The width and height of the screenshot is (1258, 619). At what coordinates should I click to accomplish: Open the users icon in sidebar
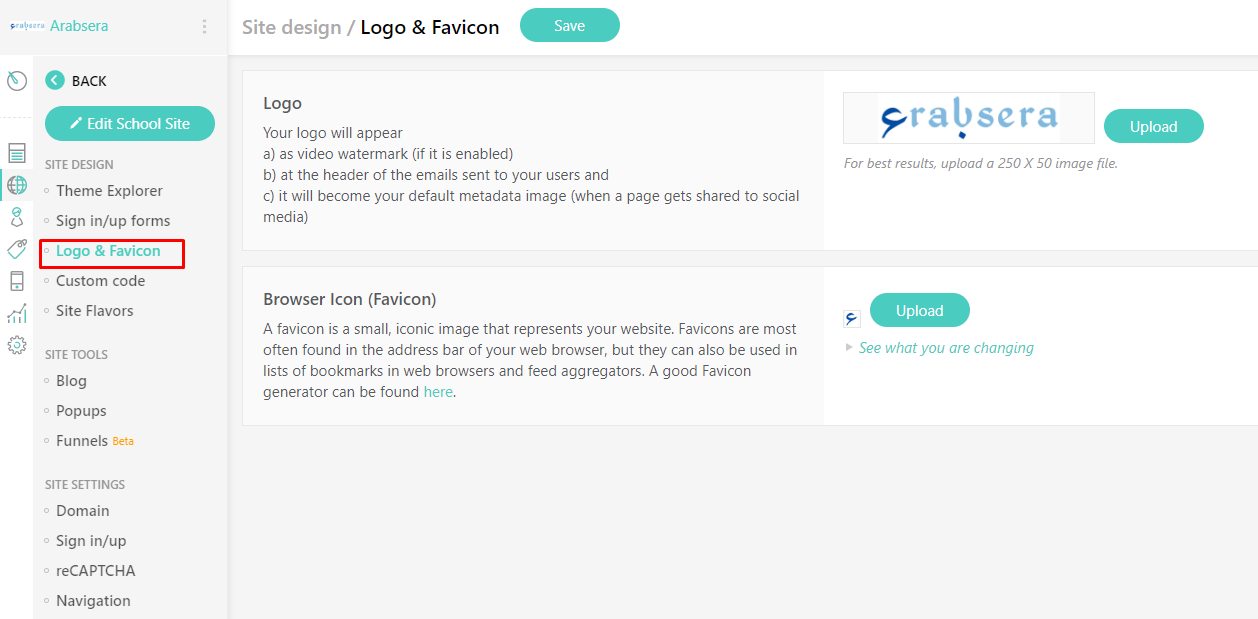coord(17,217)
